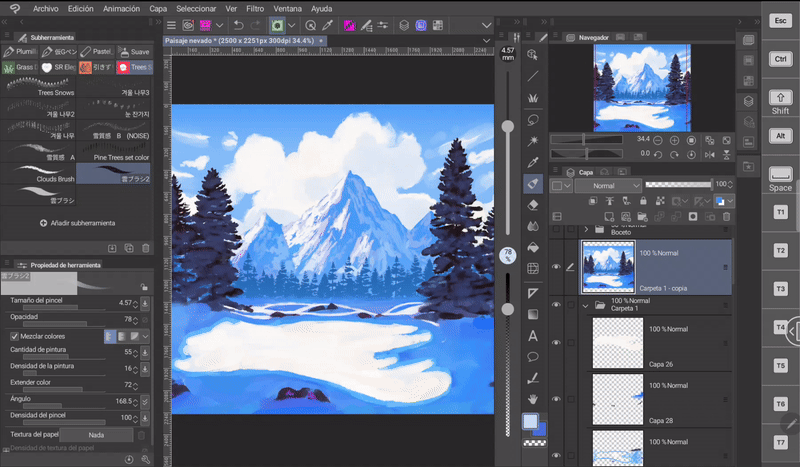The height and width of the screenshot is (467, 800).
Task: Select the magic wand auto-select tool
Action: [x=533, y=141]
